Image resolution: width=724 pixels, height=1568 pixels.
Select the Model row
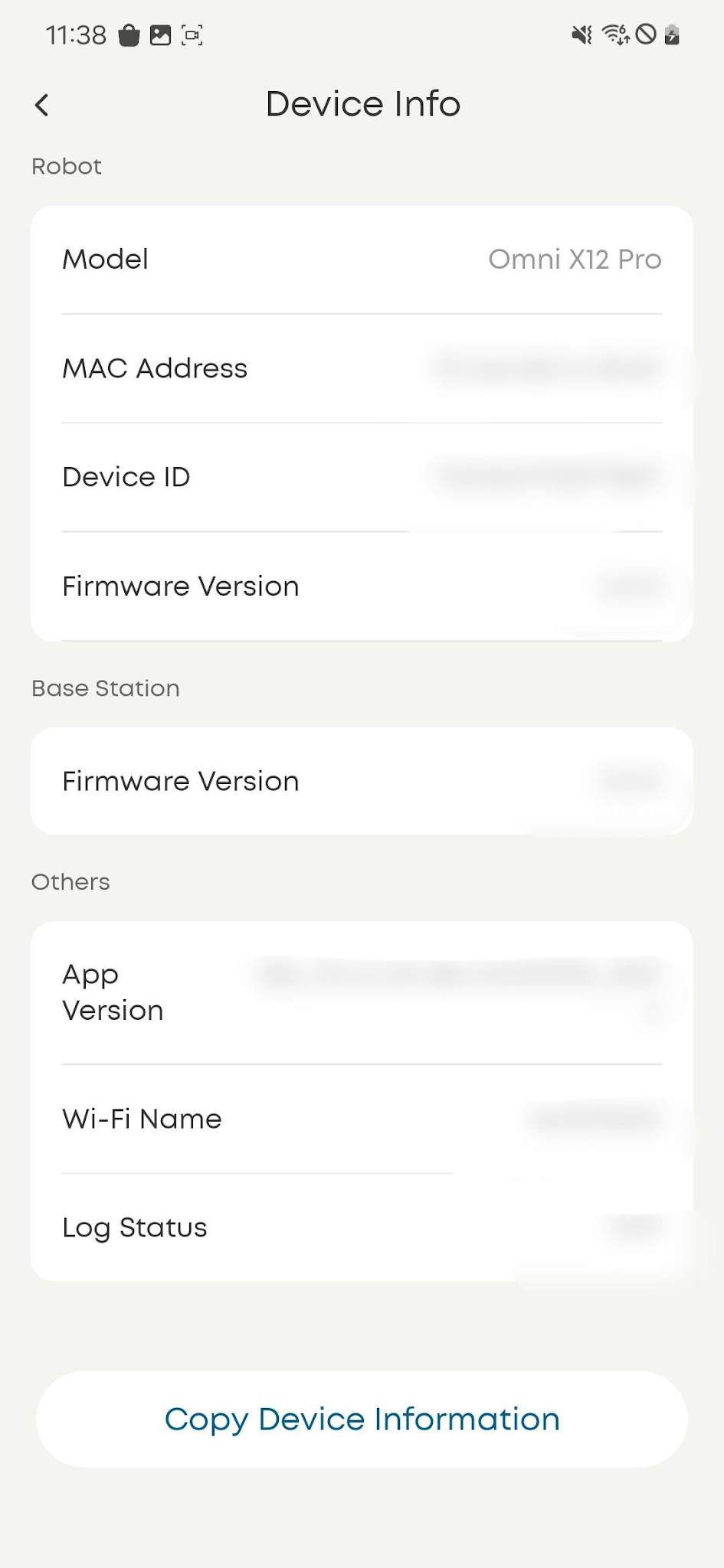(362, 260)
